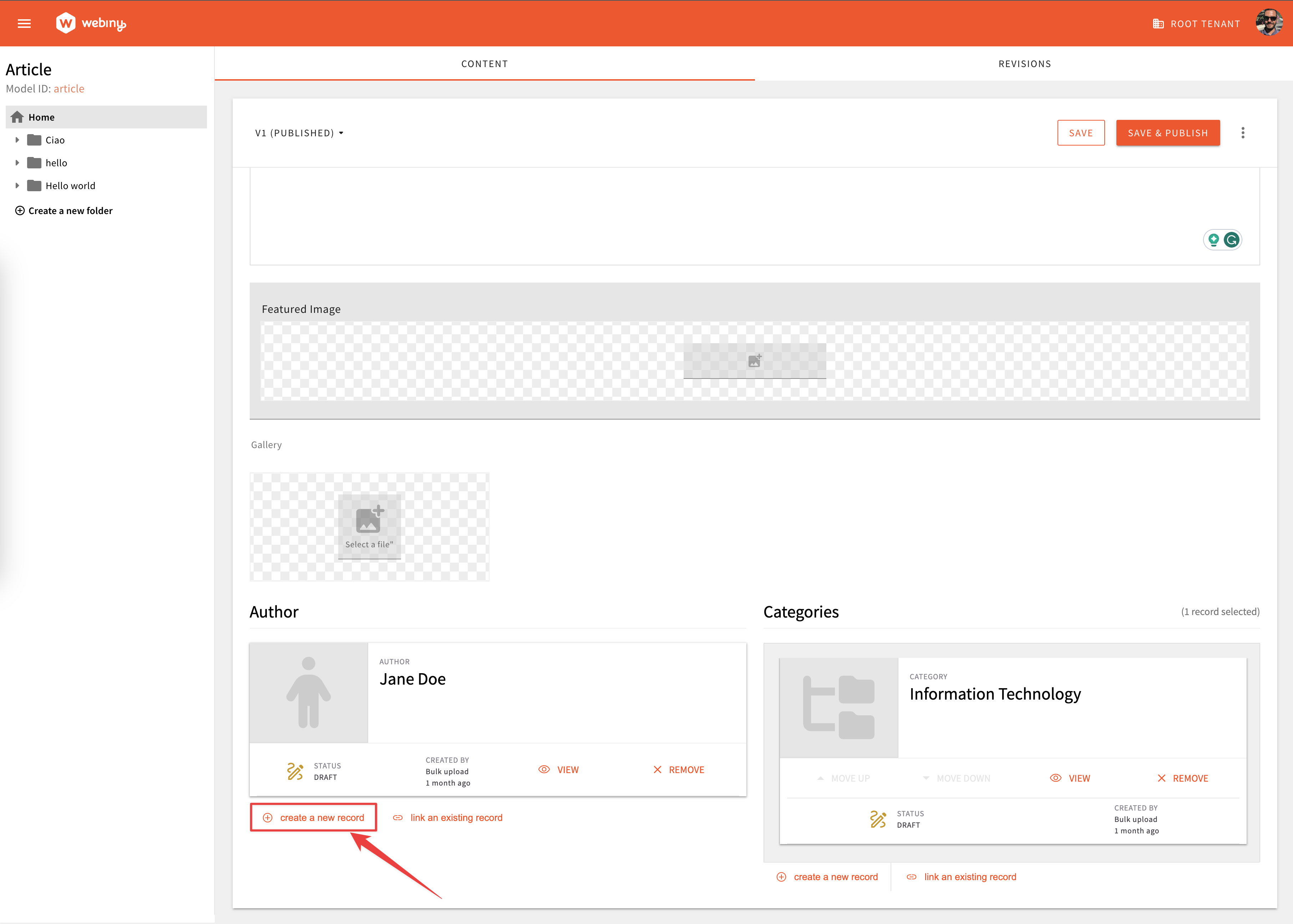Click the three-dot more options menu

tap(1242, 133)
